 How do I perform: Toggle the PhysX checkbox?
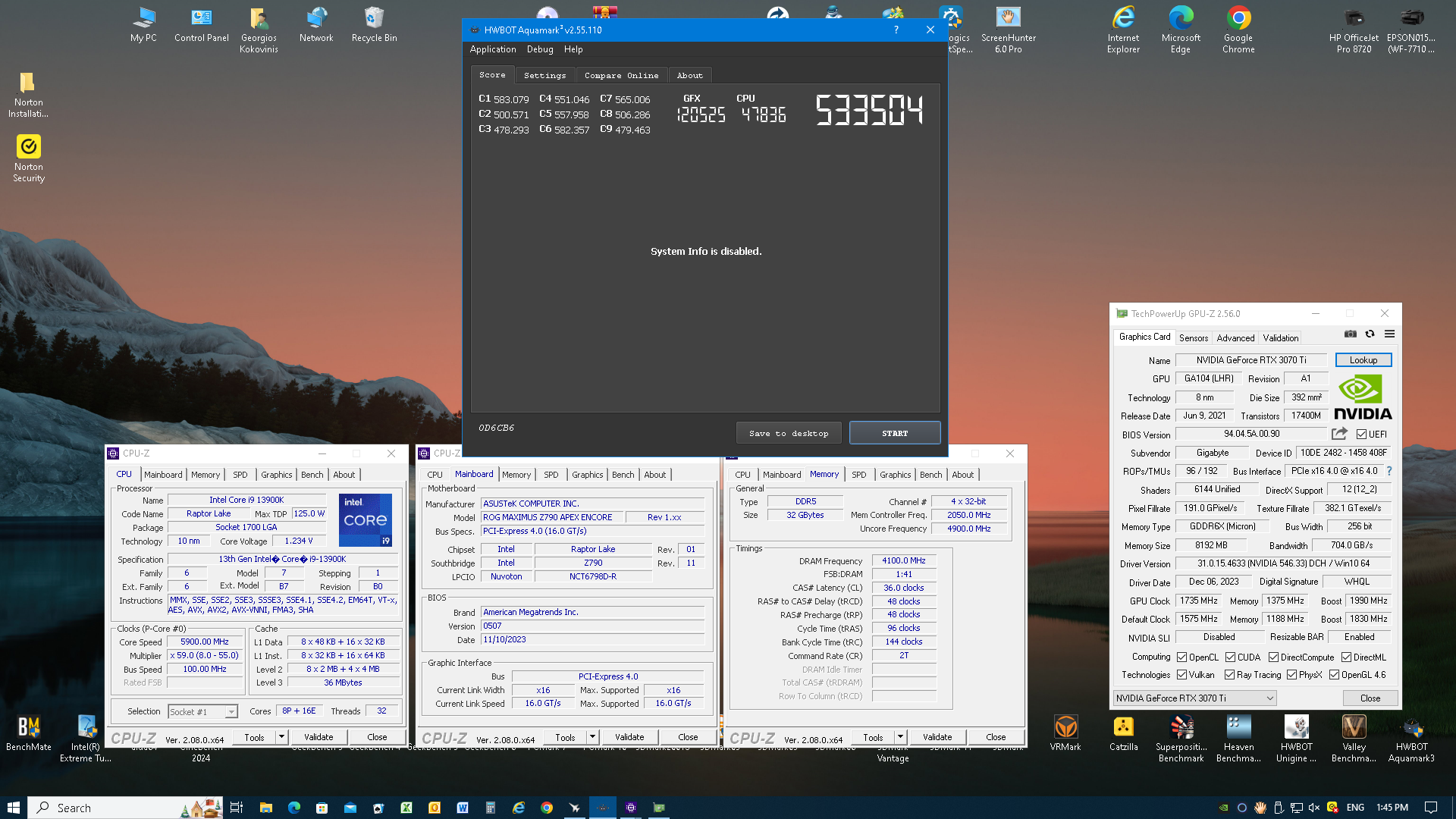(1291, 675)
